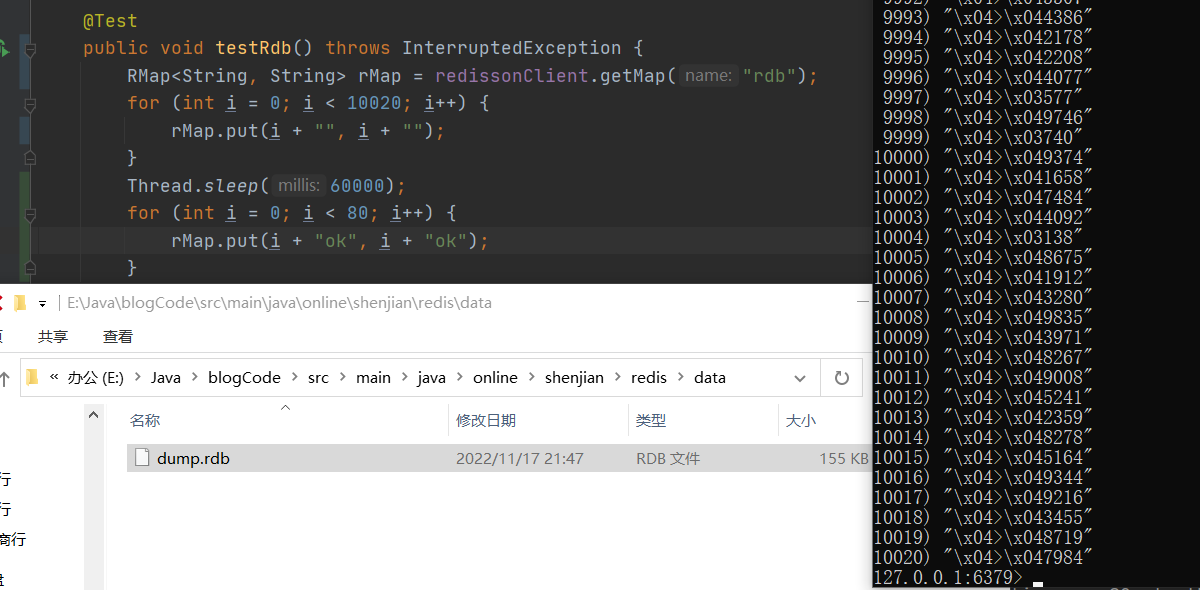1200x590 pixels.
Task: Click the 155 KB size cell
Action: pyautogui.click(x=844, y=459)
